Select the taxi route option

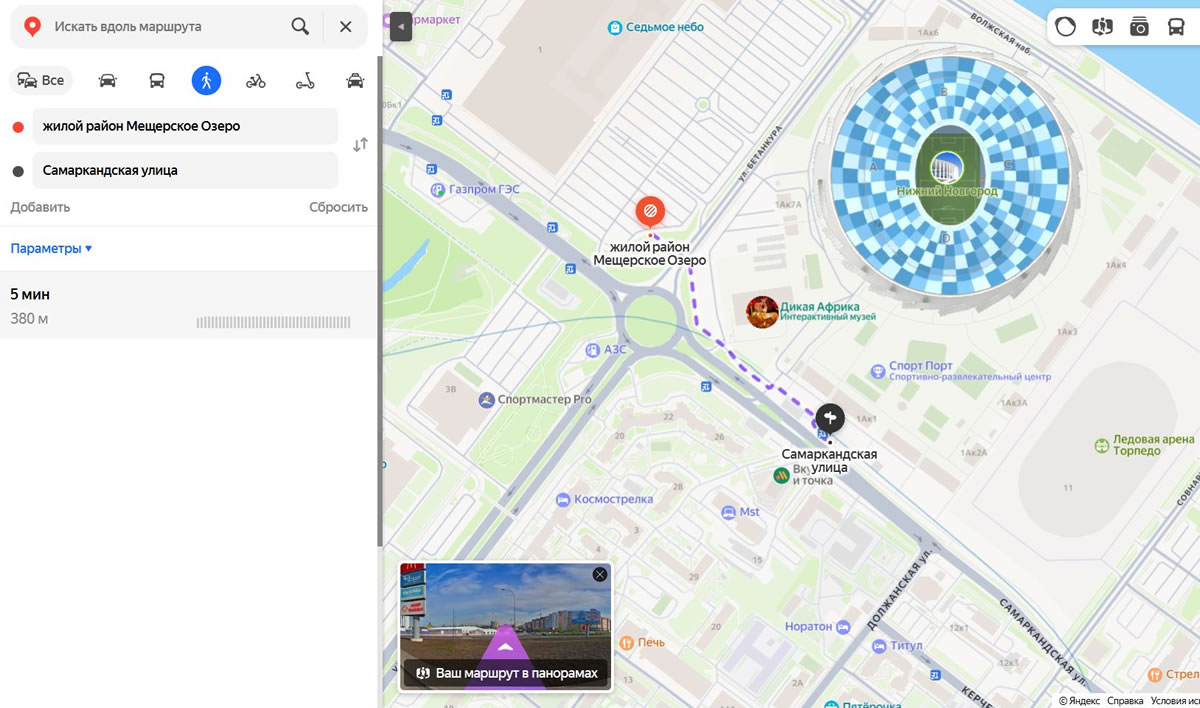[354, 81]
